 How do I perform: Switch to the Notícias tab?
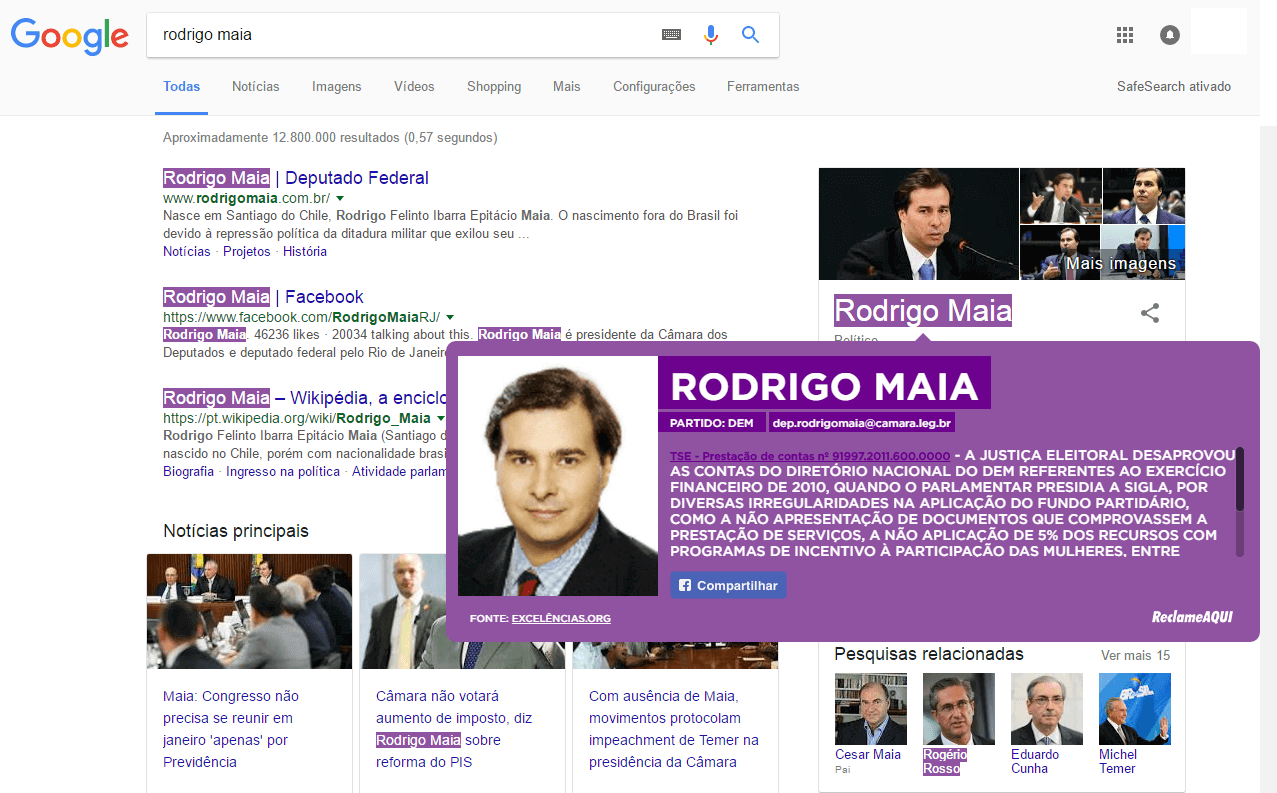click(x=256, y=87)
